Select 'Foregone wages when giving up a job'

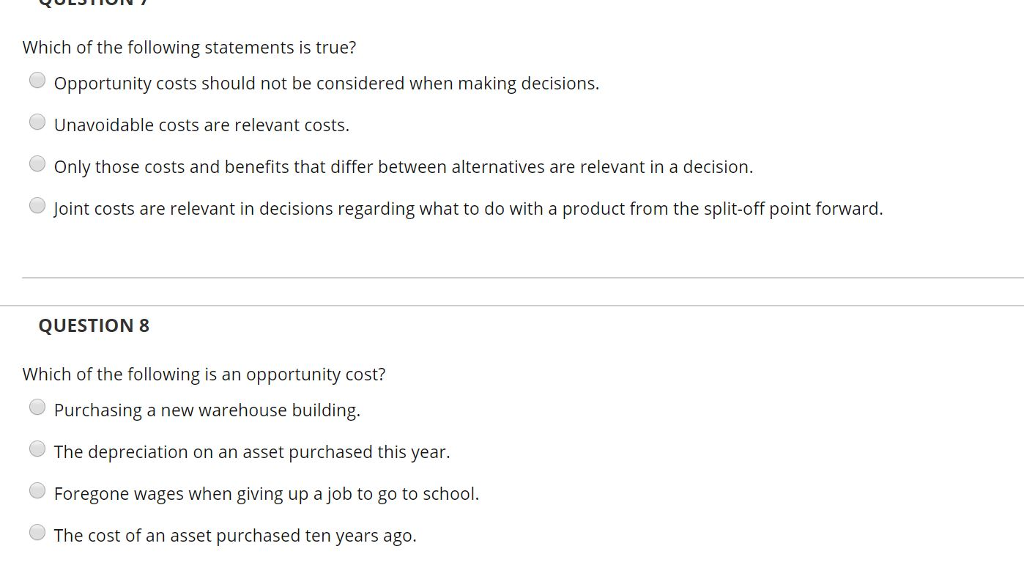pyautogui.click(x=37, y=490)
